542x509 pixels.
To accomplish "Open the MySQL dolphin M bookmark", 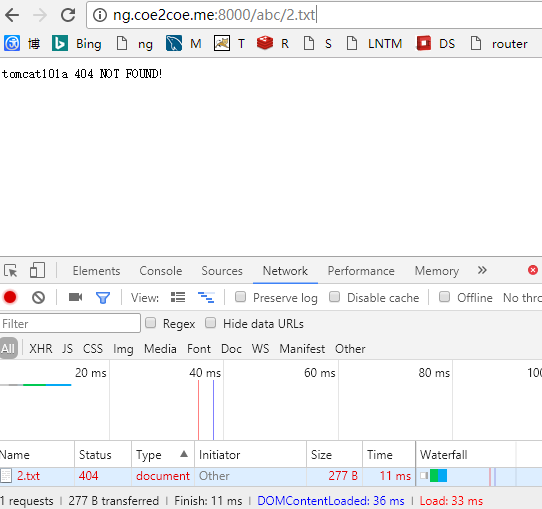I will (x=184, y=44).
